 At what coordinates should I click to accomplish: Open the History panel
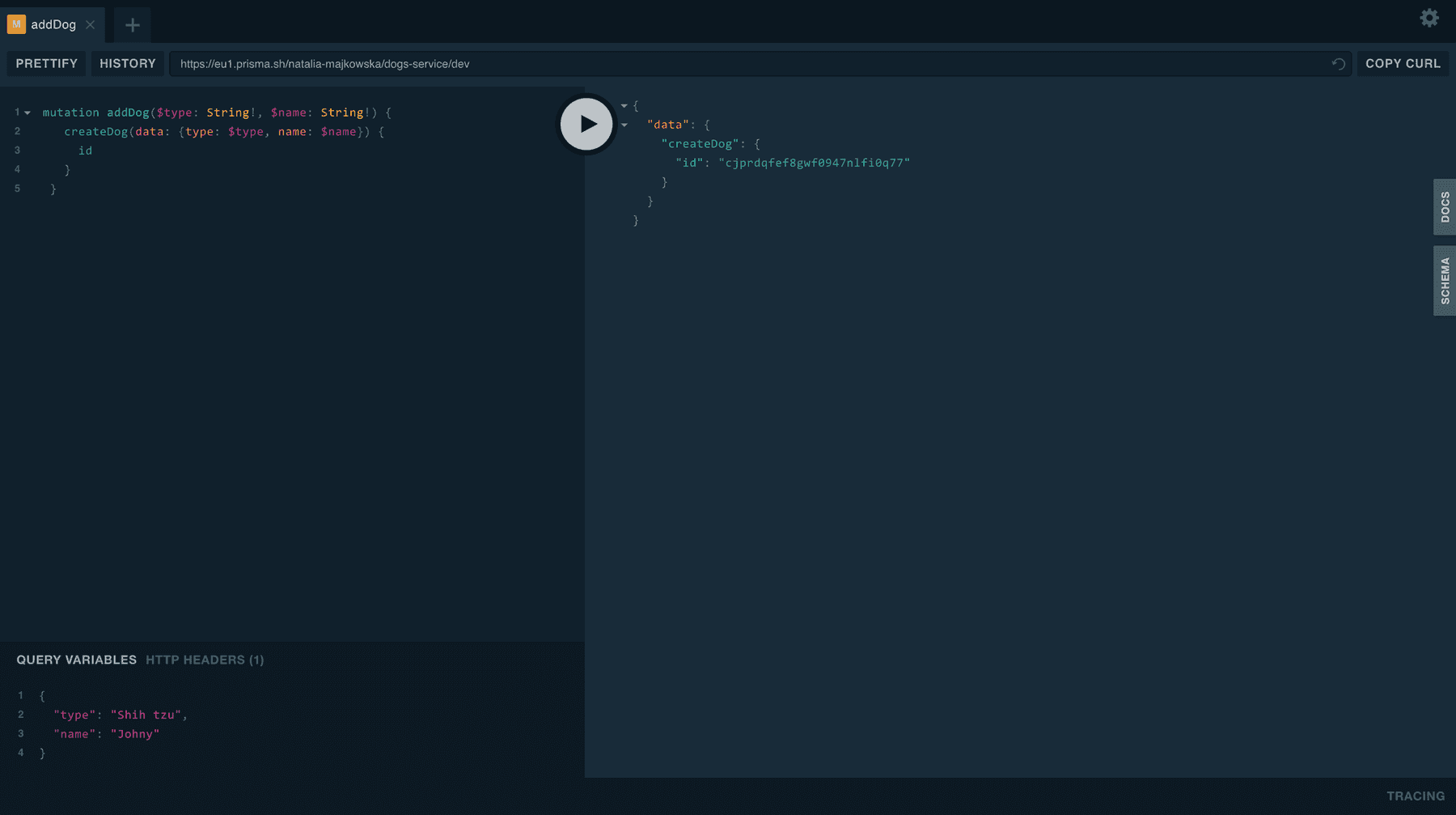[x=128, y=63]
